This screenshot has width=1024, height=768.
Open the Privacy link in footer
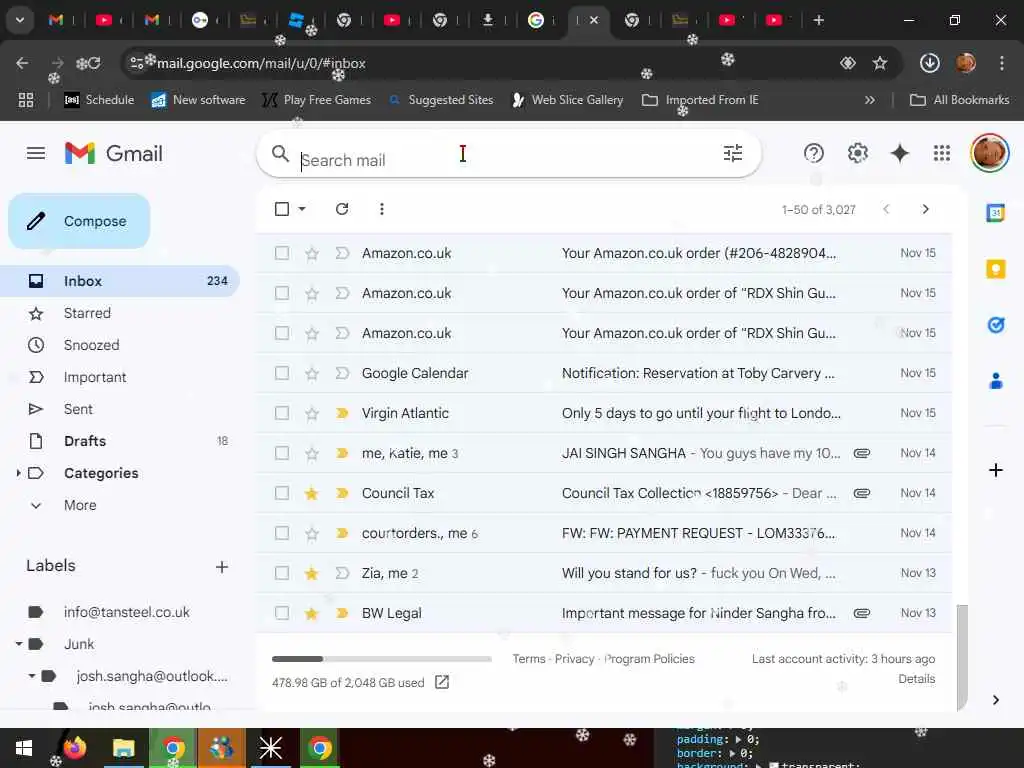click(575, 659)
